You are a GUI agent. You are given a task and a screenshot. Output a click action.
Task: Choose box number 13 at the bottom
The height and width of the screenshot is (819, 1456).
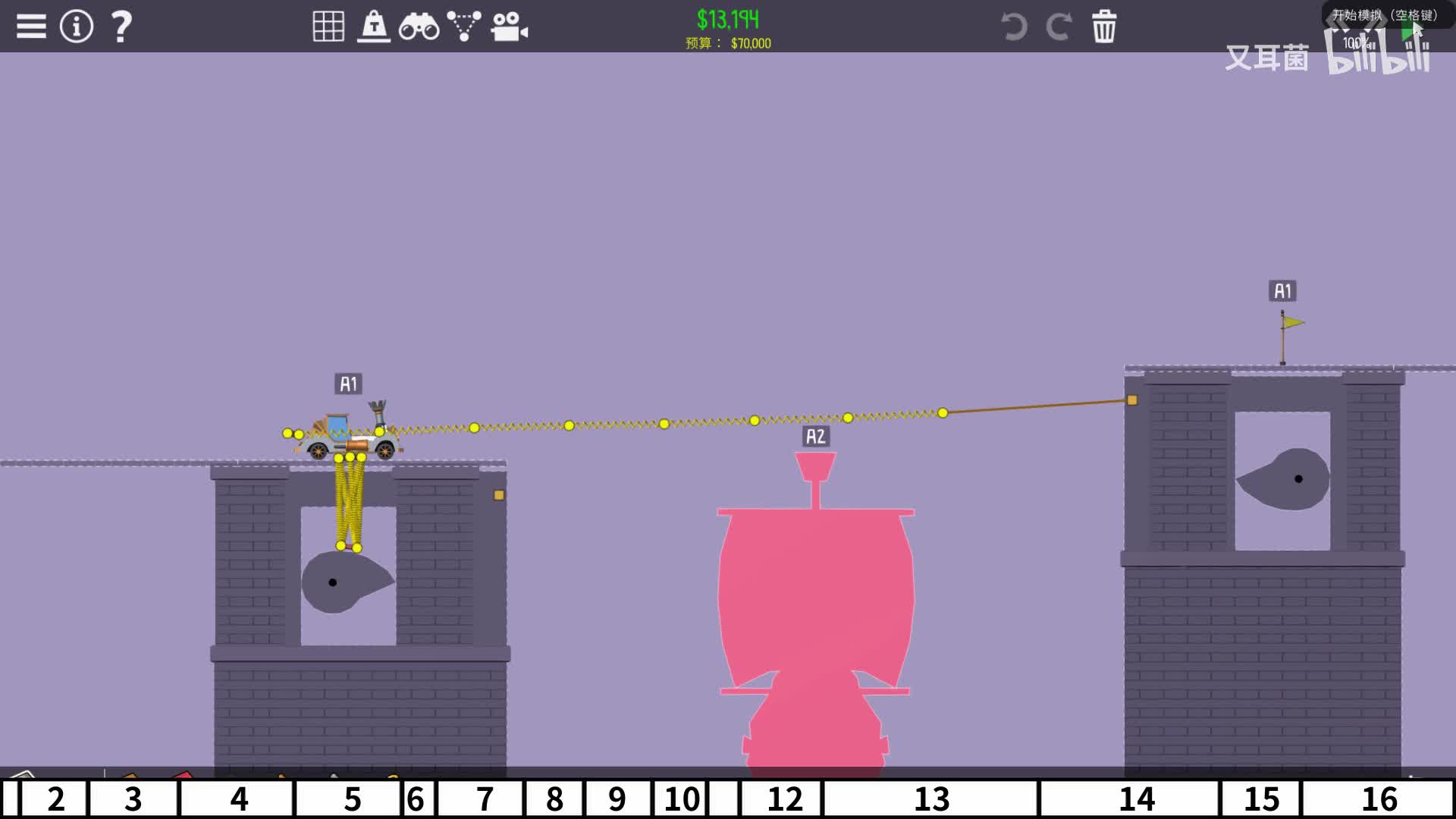click(931, 799)
